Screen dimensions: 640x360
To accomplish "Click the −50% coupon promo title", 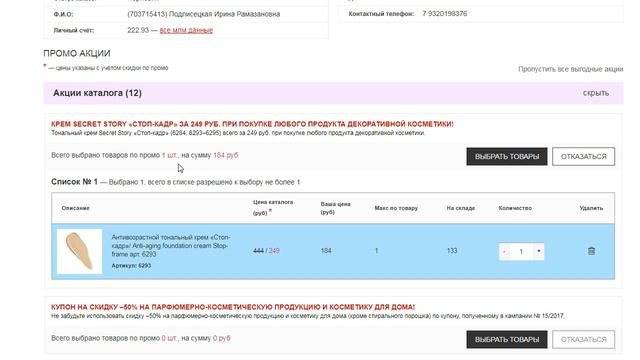I will click(x=233, y=307).
